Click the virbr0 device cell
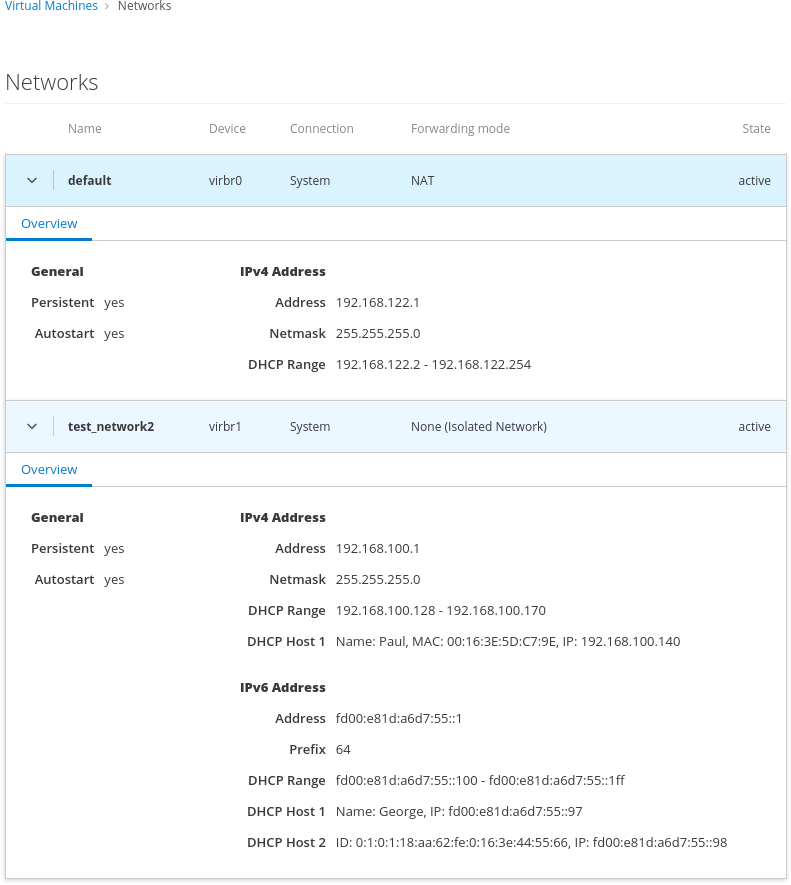 225,181
